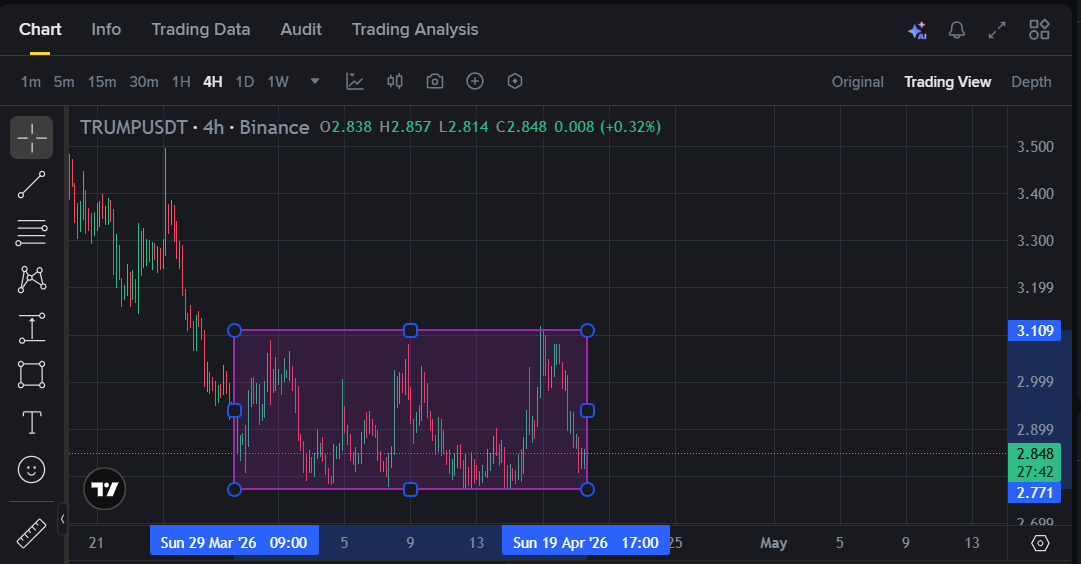Image resolution: width=1081 pixels, height=564 pixels.
Task: Set interval to 1W
Action: (278, 82)
